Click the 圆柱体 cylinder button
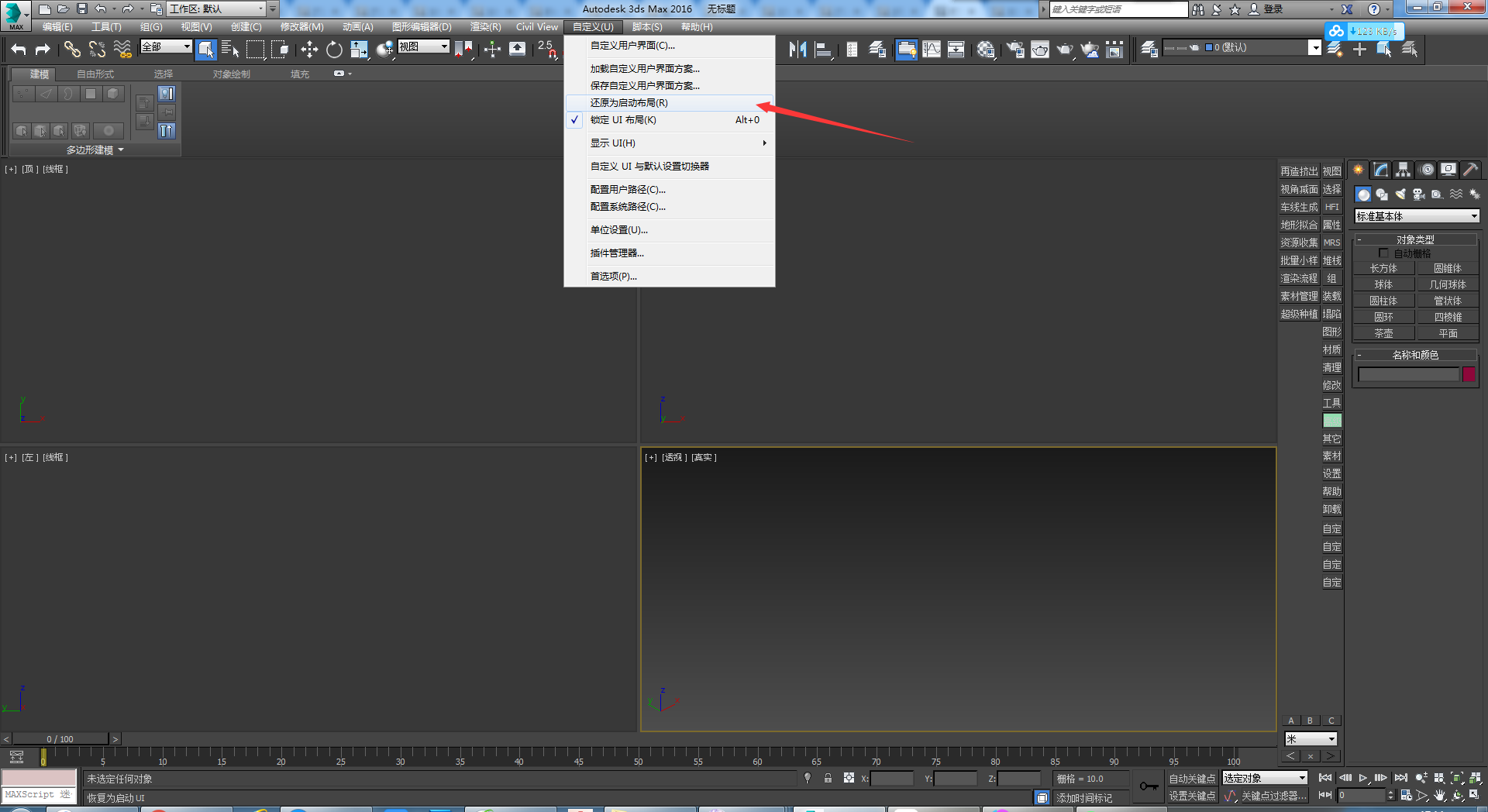The height and width of the screenshot is (812, 1488). point(1383,301)
